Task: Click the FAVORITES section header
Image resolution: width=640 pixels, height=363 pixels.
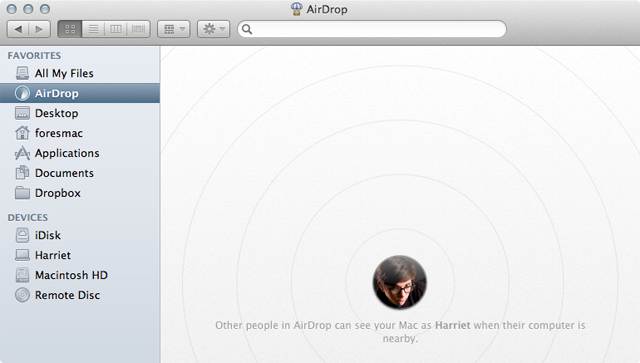Action: (x=34, y=56)
